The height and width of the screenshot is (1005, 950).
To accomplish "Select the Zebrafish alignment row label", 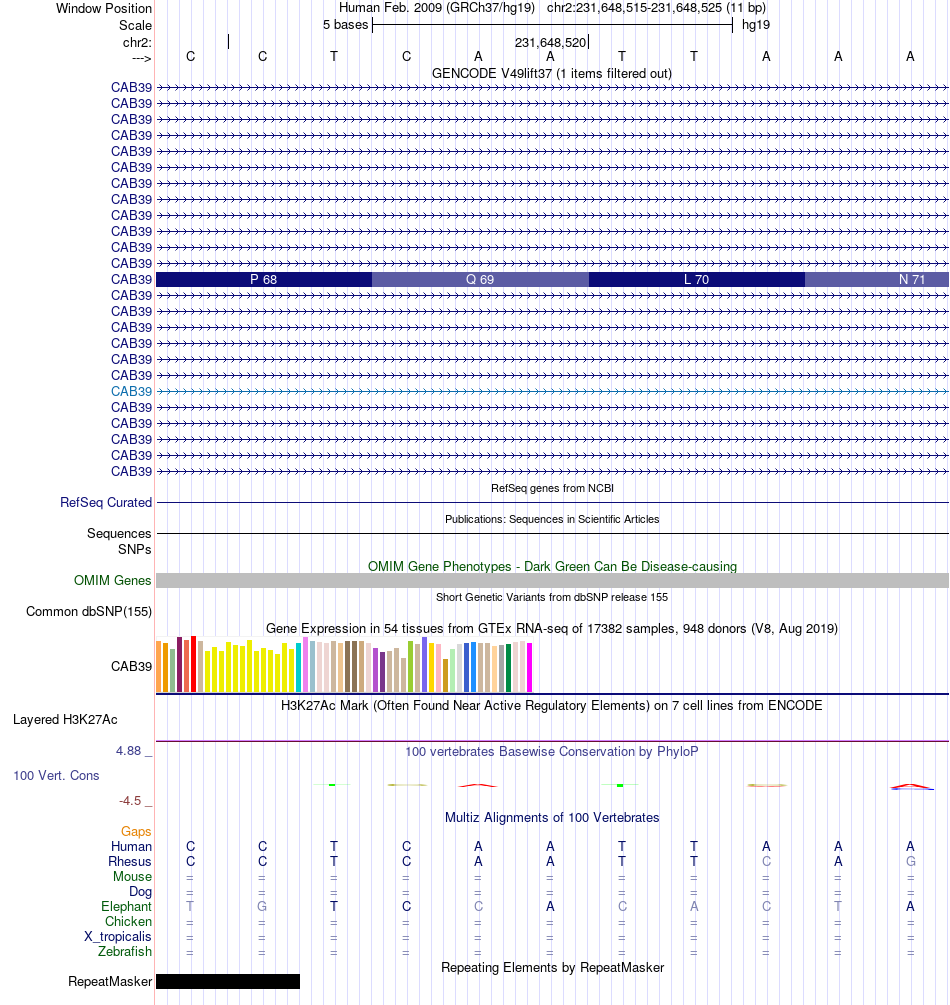I will coord(125,951).
